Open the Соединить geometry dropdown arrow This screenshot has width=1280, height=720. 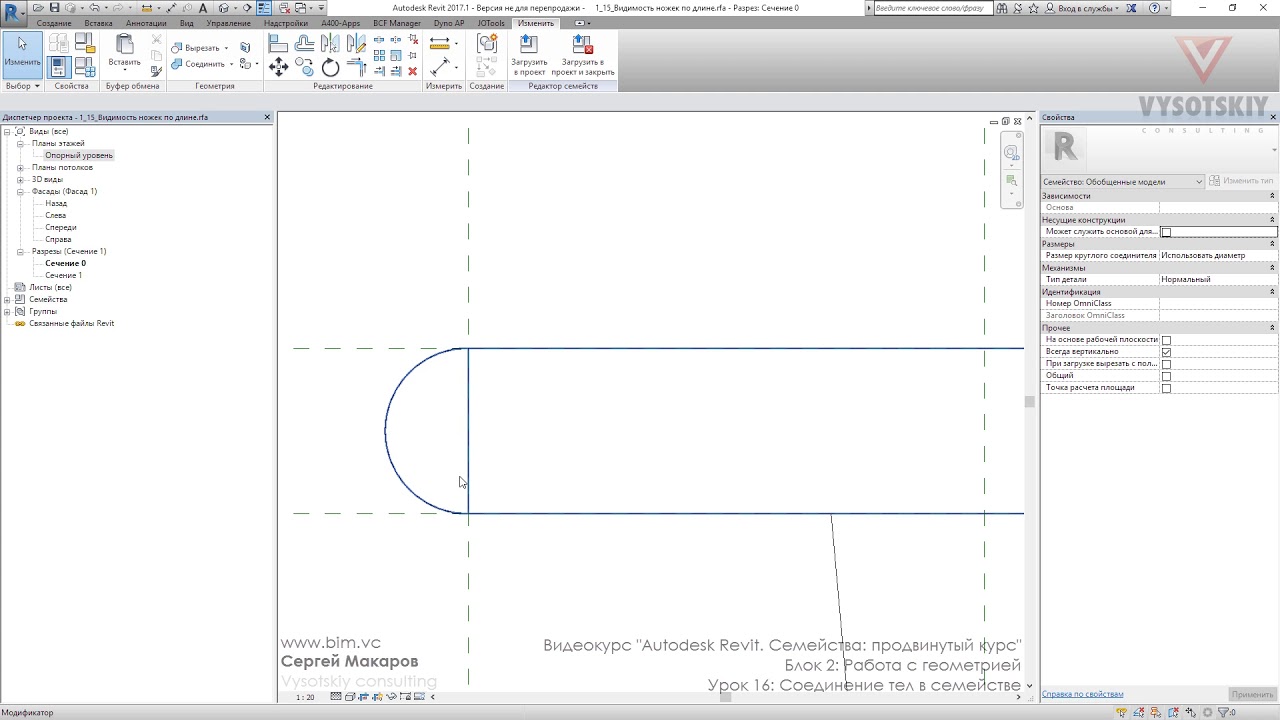coord(231,64)
